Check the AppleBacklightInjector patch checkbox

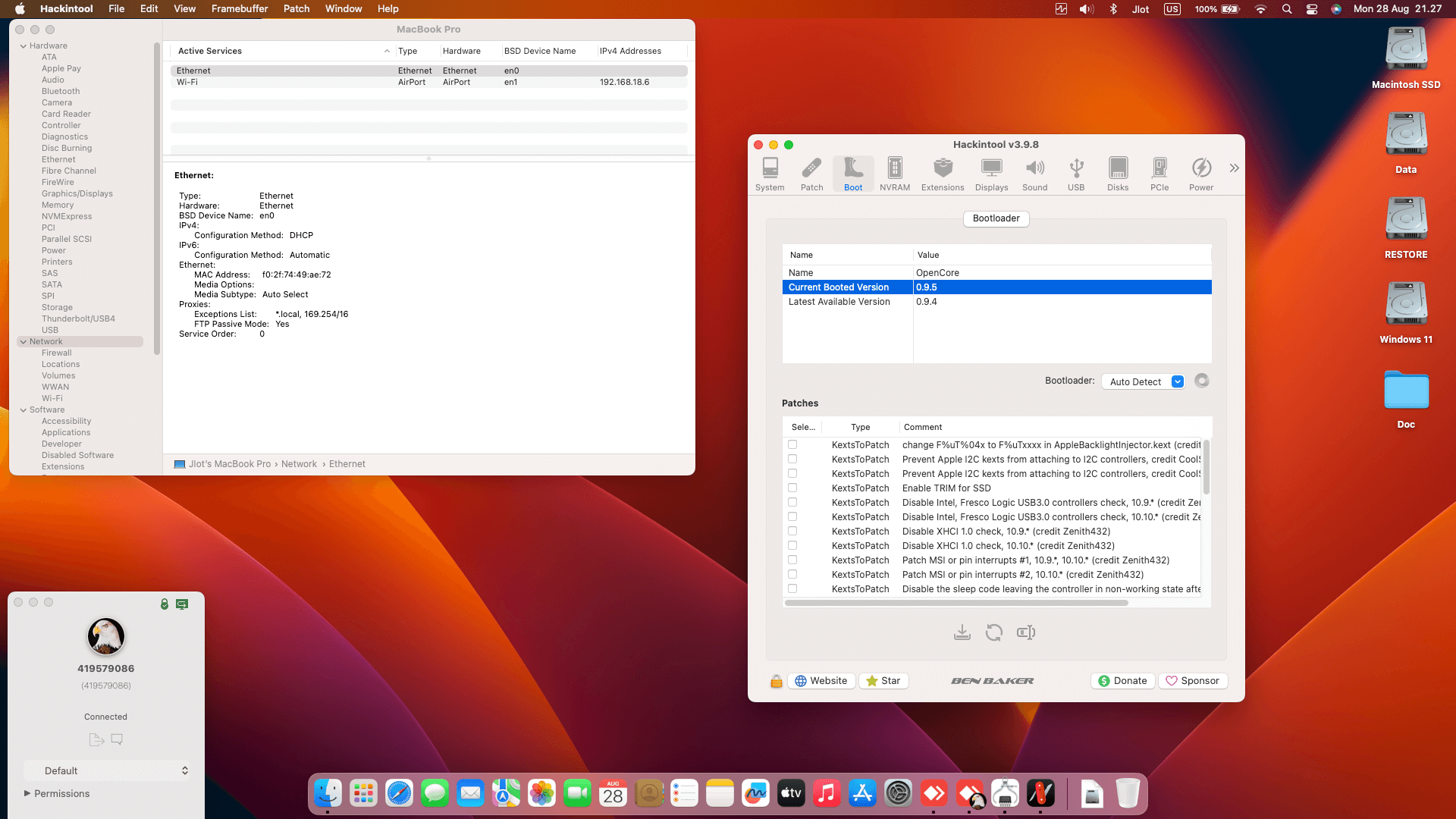tap(792, 445)
